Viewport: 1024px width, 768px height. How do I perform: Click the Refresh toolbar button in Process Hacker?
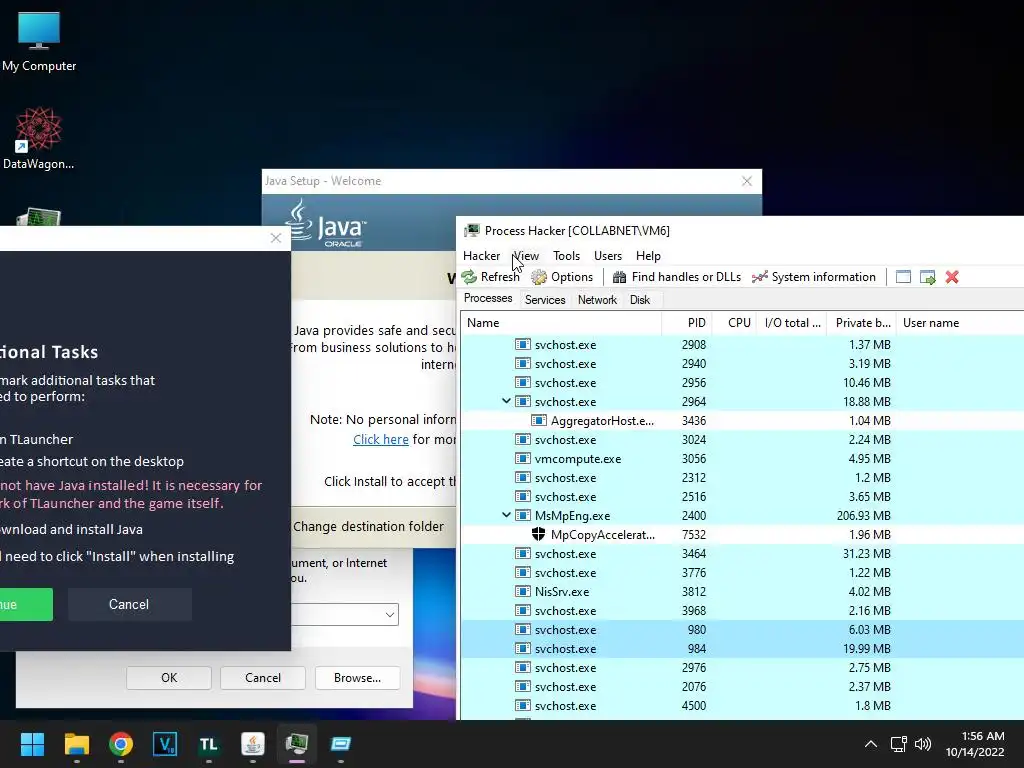(490, 277)
